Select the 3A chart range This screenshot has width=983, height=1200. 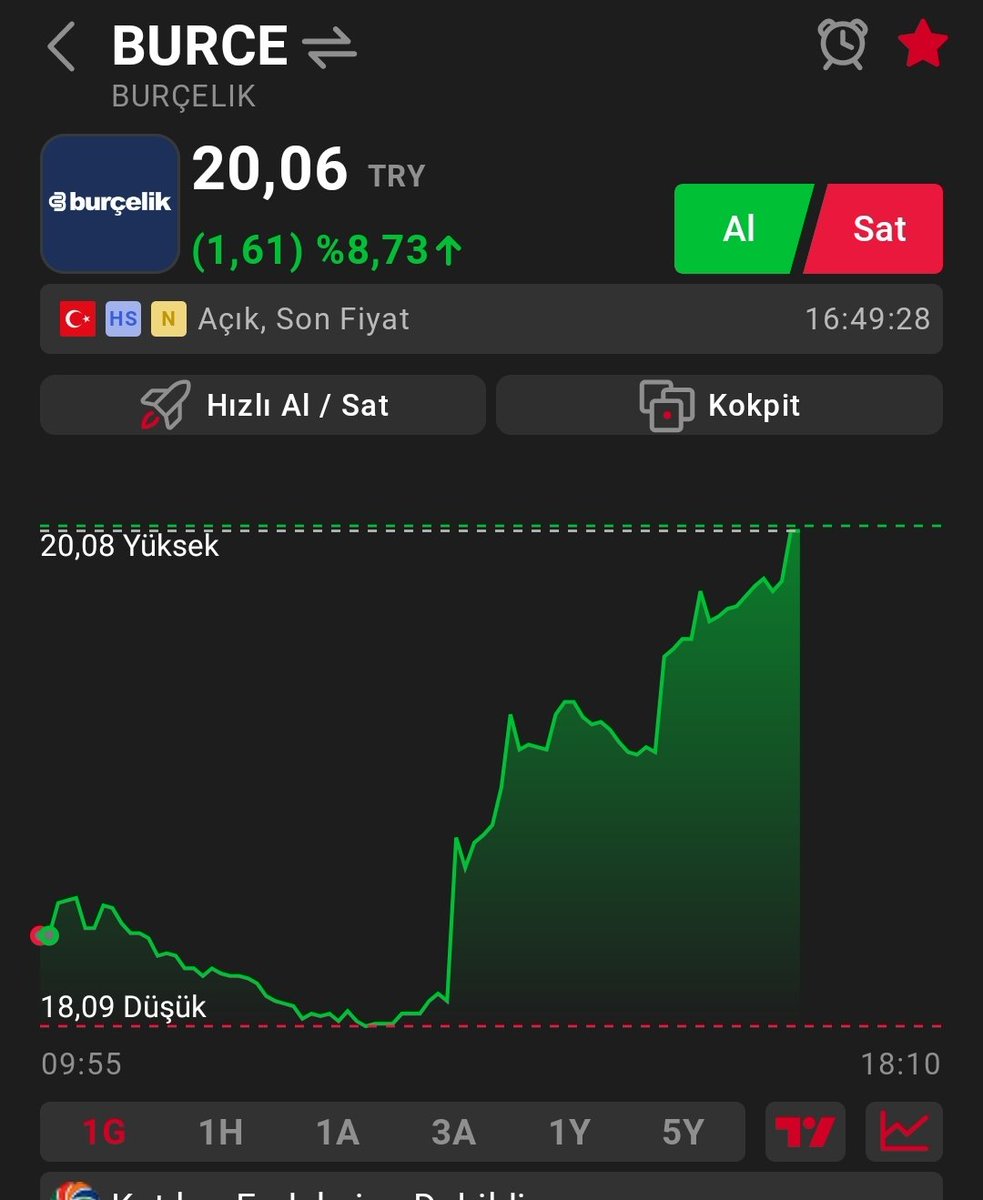[453, 1132]
